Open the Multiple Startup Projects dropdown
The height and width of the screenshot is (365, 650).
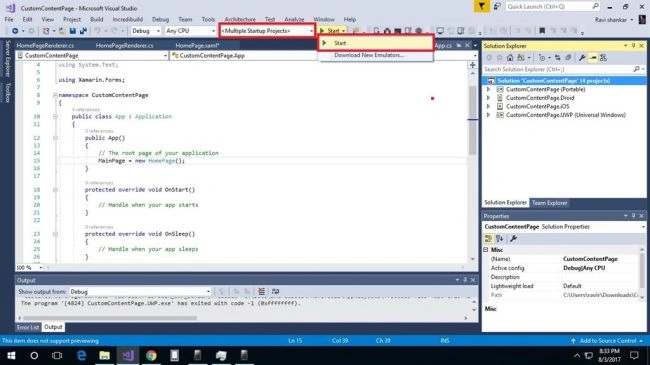pyautogui.click(x=267, y=31)
